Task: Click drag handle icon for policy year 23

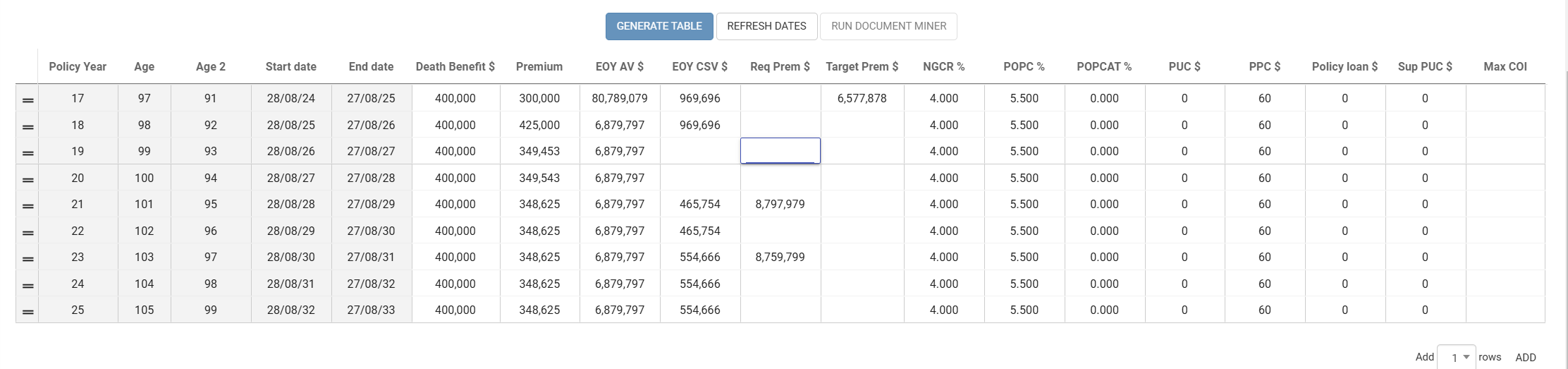Action: pyautogui.click(x=27, y=259)
